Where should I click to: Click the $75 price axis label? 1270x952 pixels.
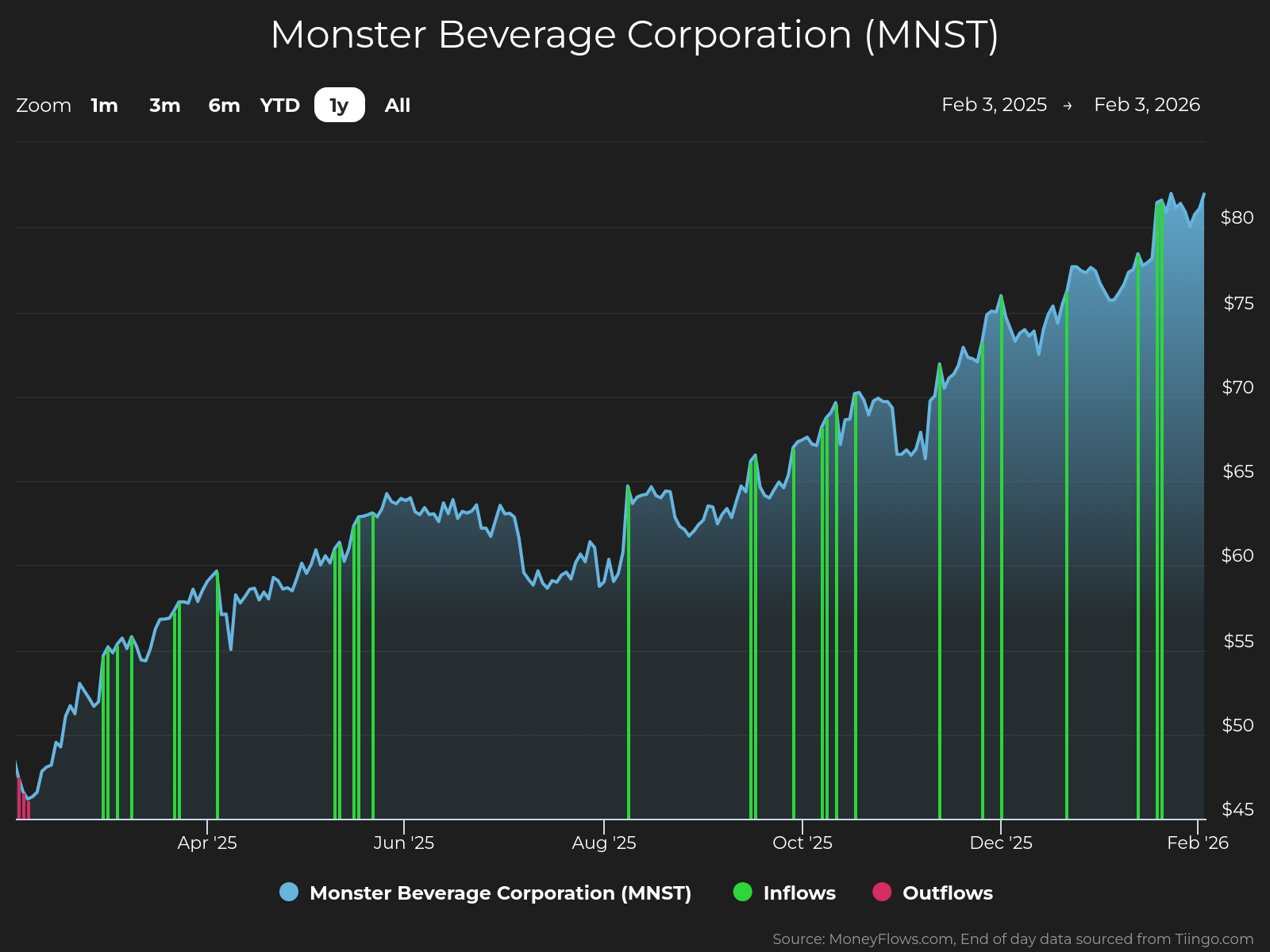1238,303
